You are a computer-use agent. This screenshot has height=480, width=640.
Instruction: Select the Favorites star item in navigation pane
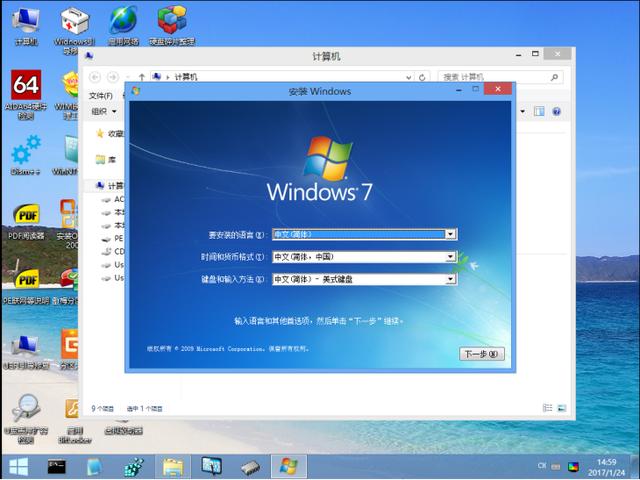[109, 133]
